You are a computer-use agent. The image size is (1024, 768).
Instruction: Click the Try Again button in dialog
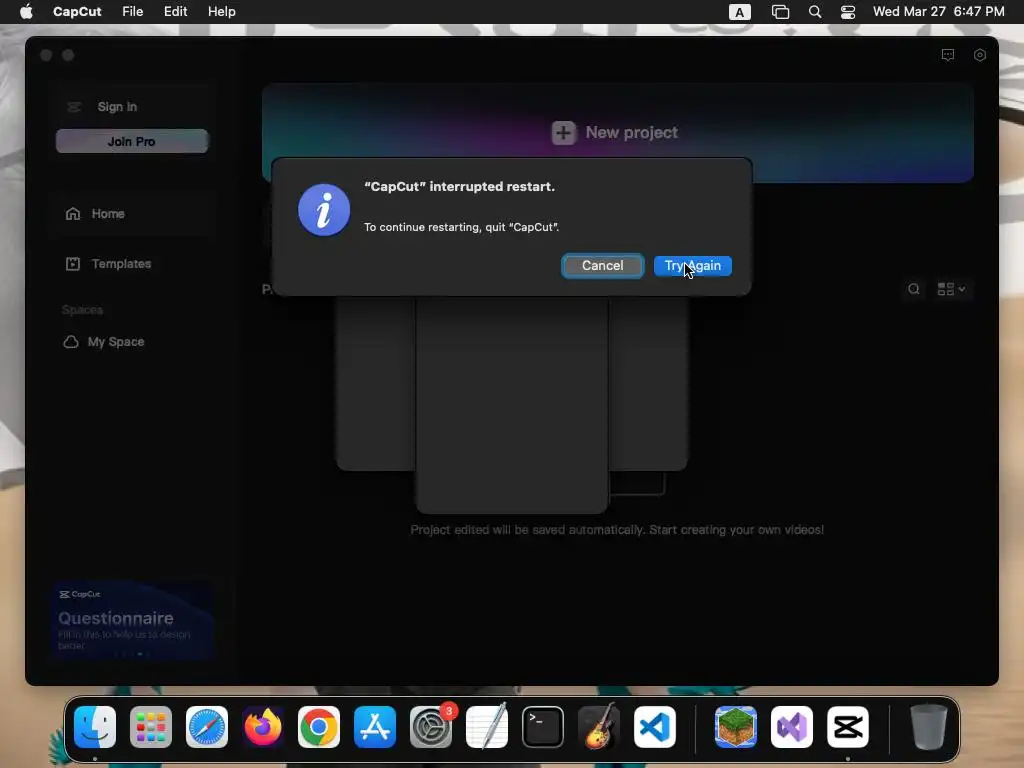pos(692,266)
